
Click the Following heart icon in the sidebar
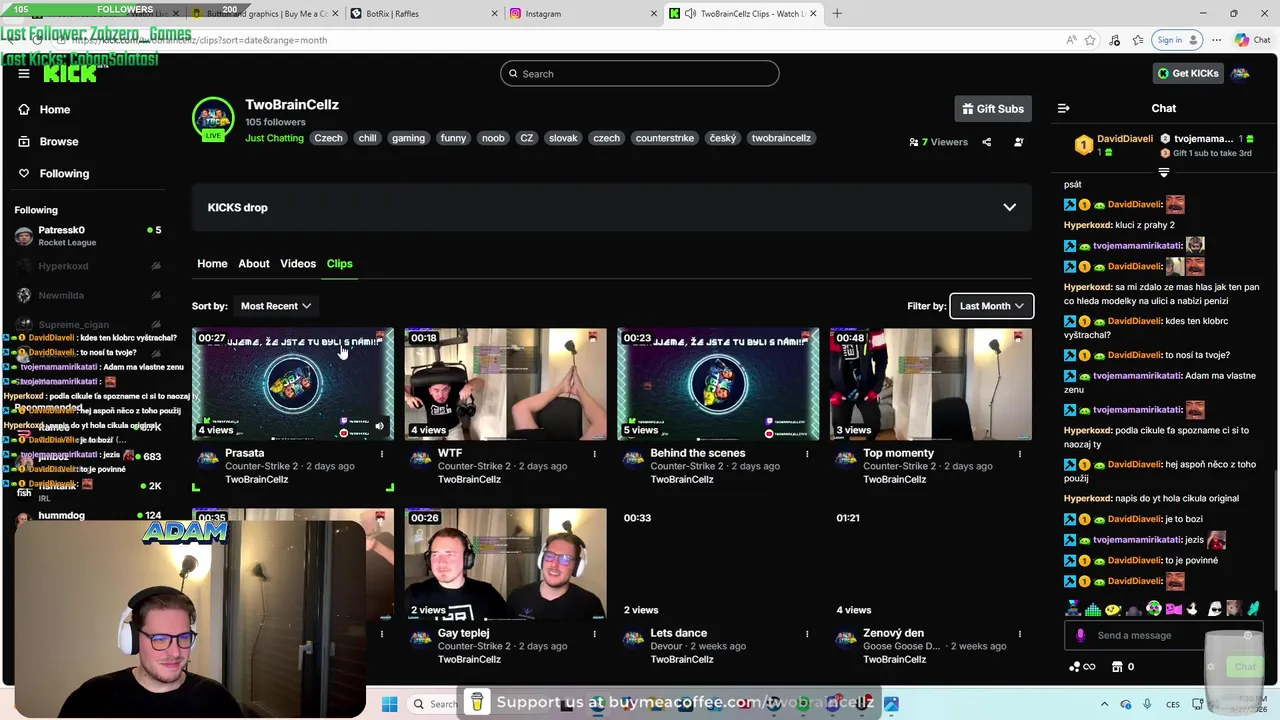(x=24, y=173)
